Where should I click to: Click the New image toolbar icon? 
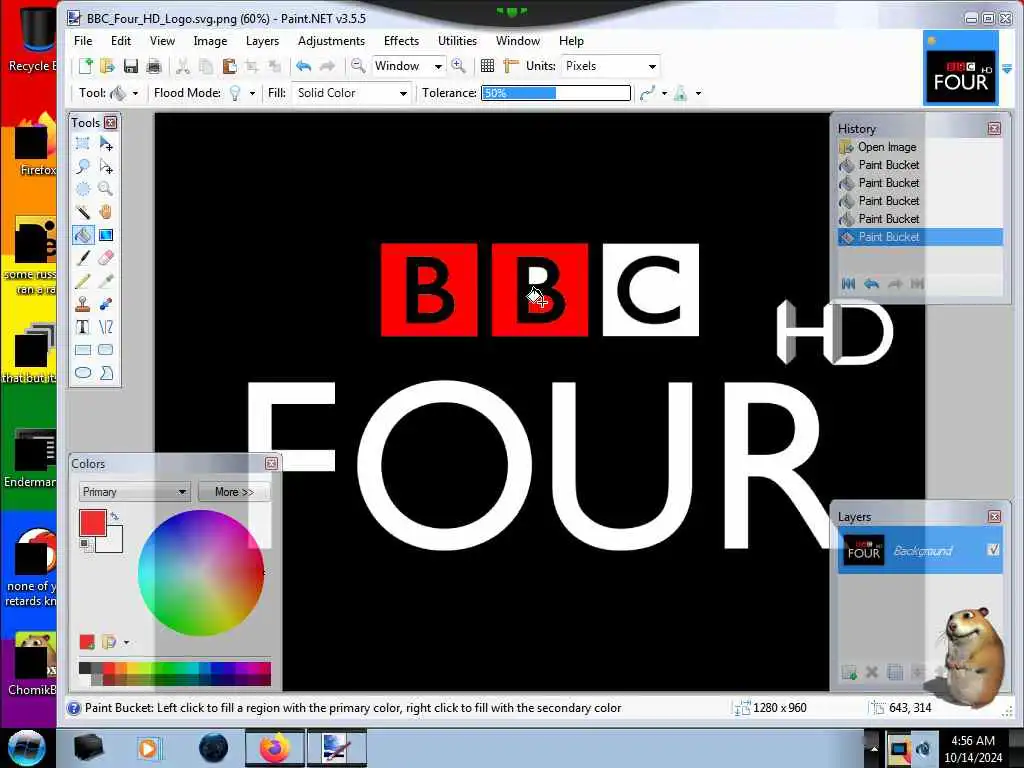click(x=86, y=66)
